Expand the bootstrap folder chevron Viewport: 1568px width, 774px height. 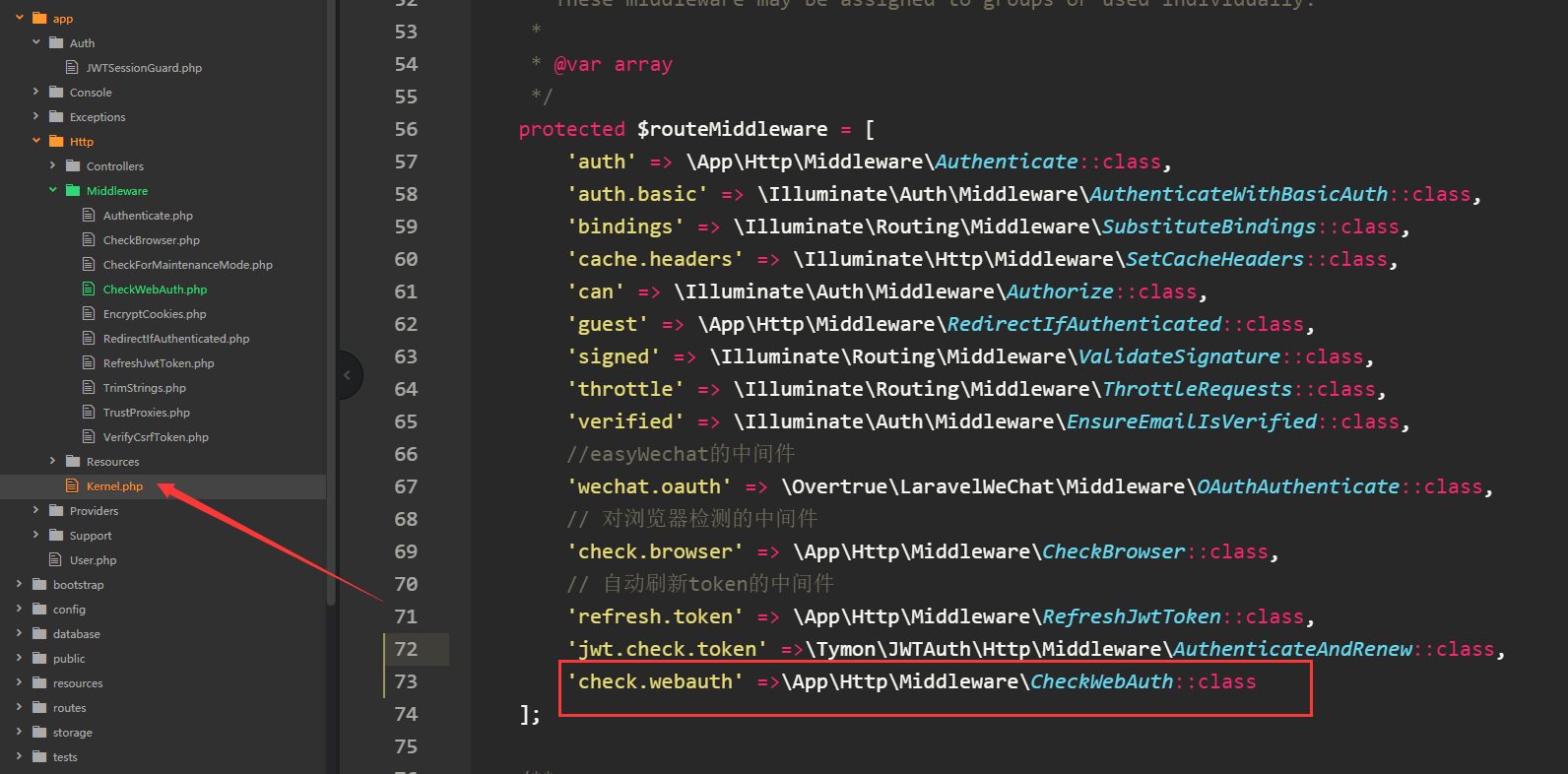coord(20,584)
